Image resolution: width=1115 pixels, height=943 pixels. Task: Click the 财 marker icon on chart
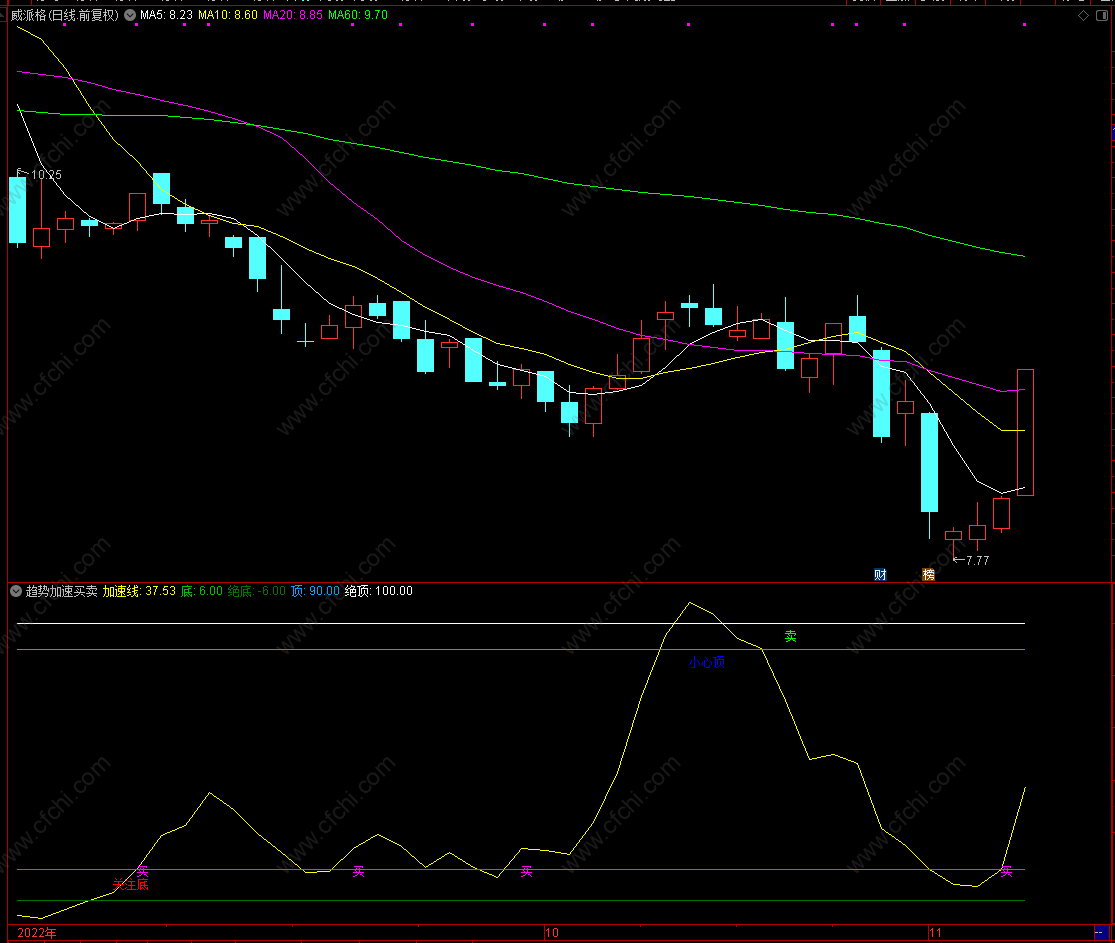click(880, 575)
